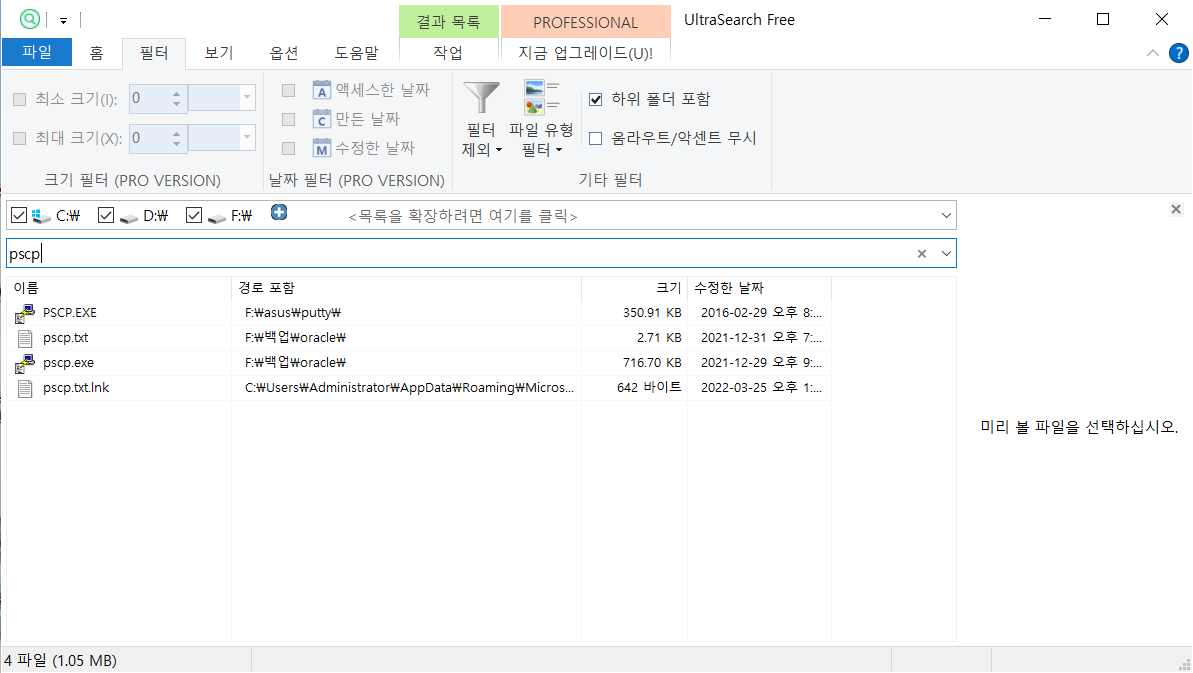Sort by 수정한 날짜 column header

[759, 288]
